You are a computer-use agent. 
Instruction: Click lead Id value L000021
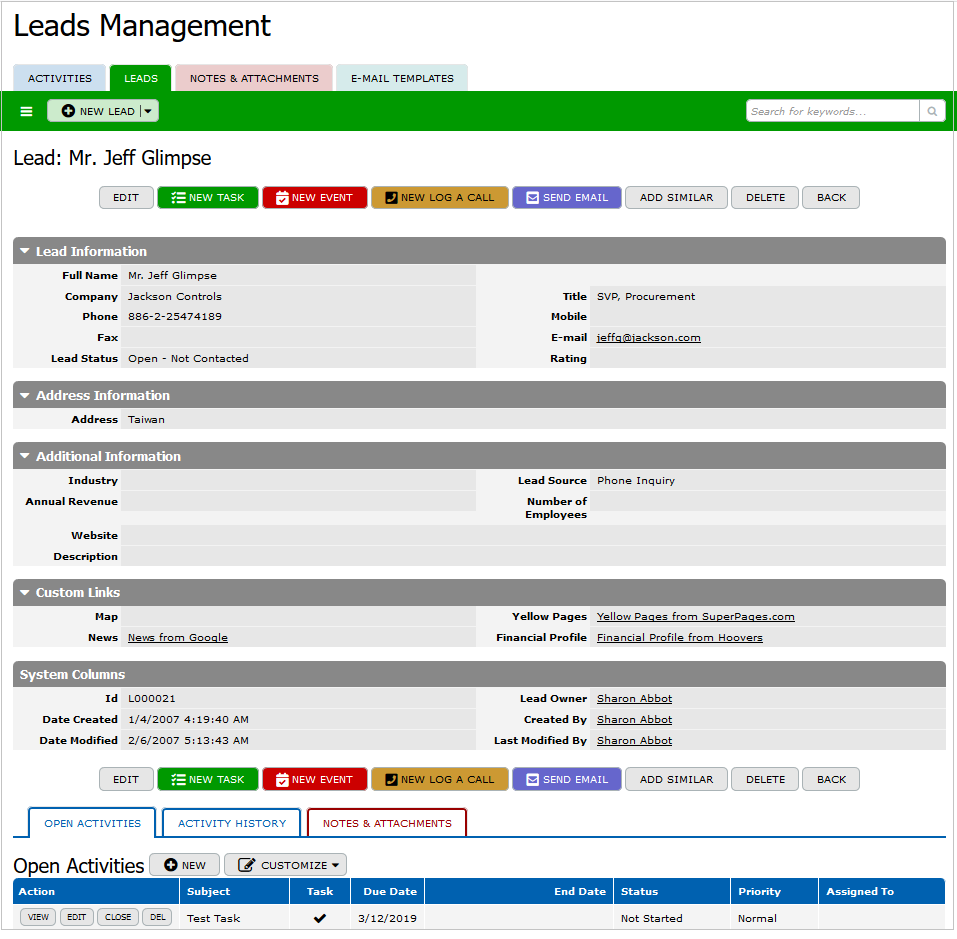pos(152,699)
